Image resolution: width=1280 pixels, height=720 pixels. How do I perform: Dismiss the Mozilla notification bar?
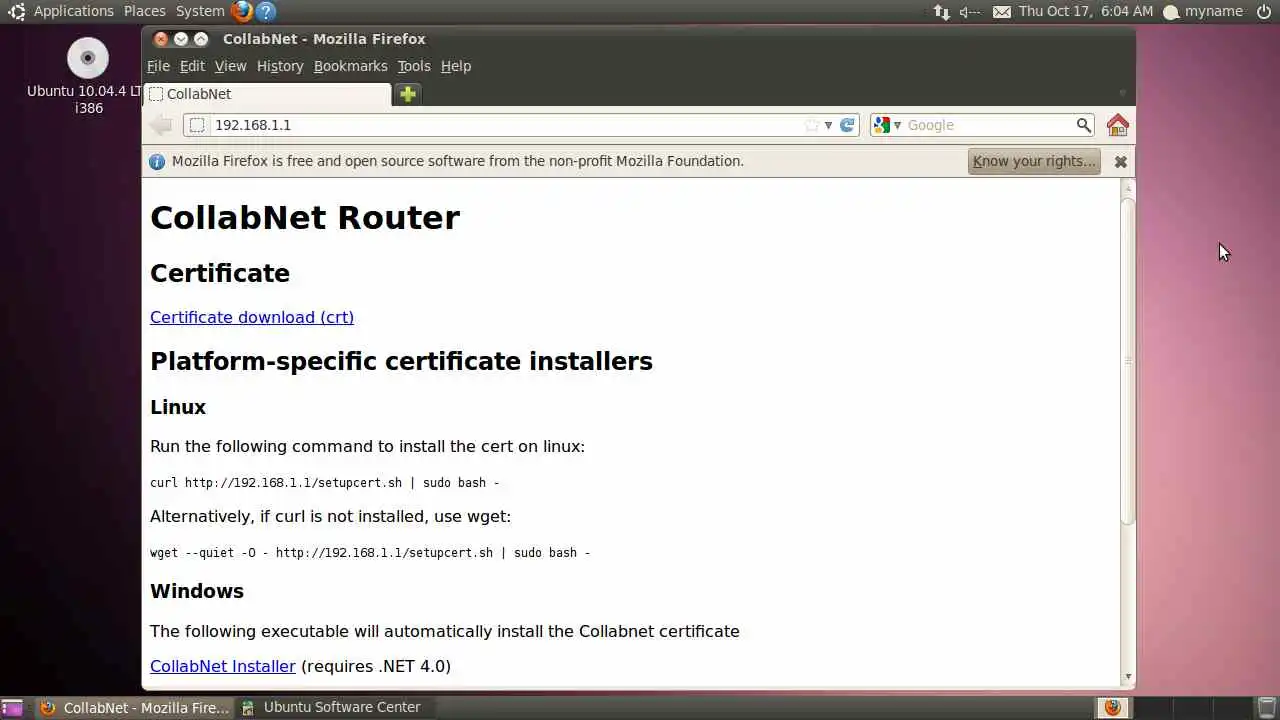(1121, 161)
